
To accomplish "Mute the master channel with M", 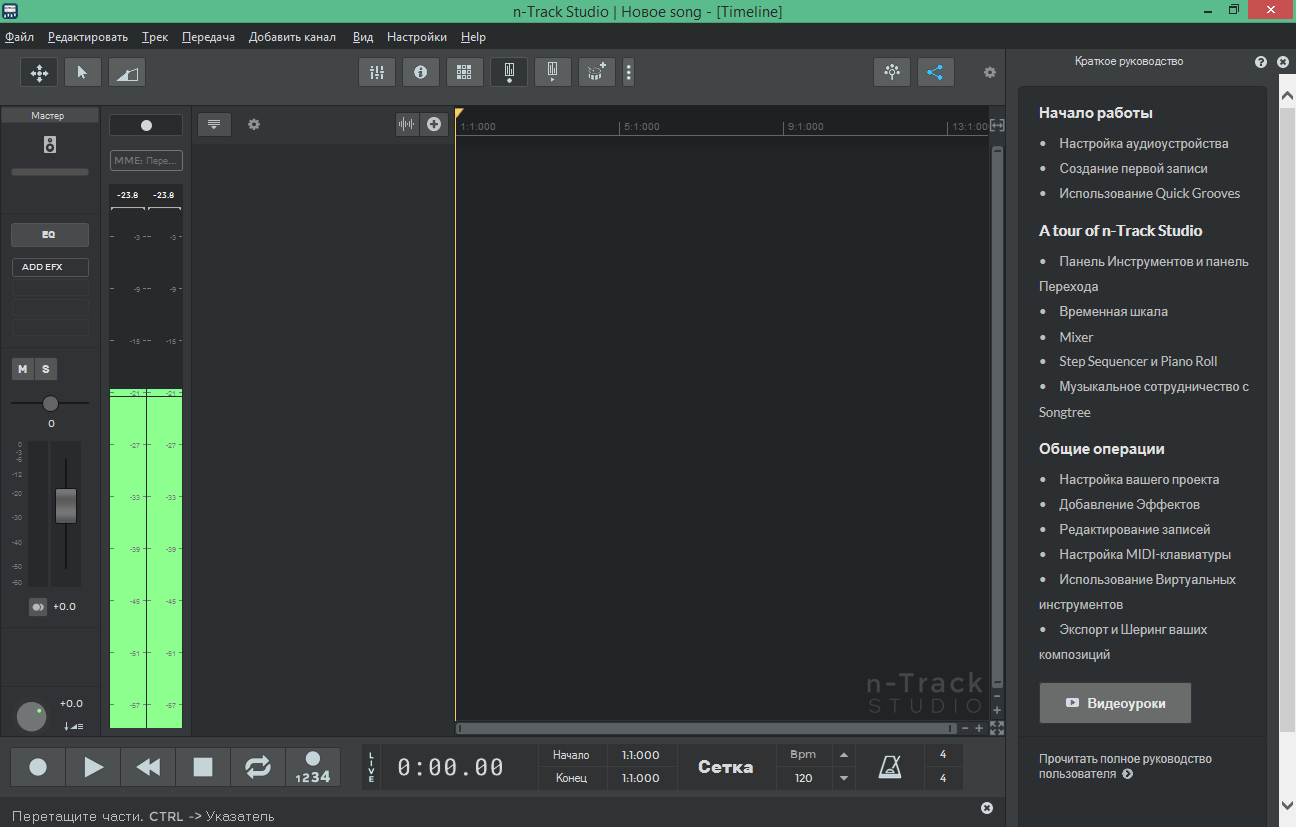I will pyautogui.click(x=22, y=370).
